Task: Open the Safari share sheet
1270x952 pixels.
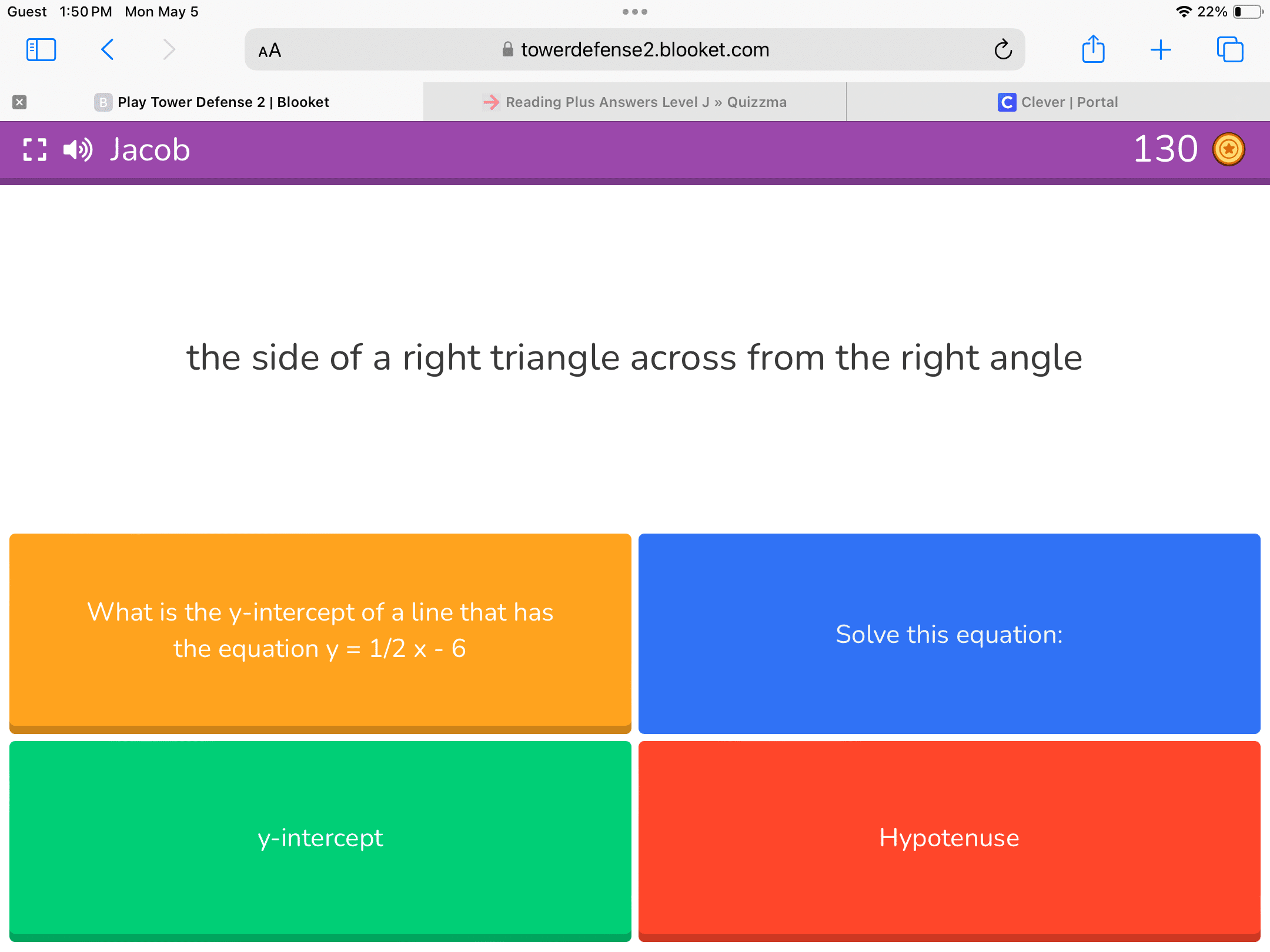Action: [x=1094, y=49]
